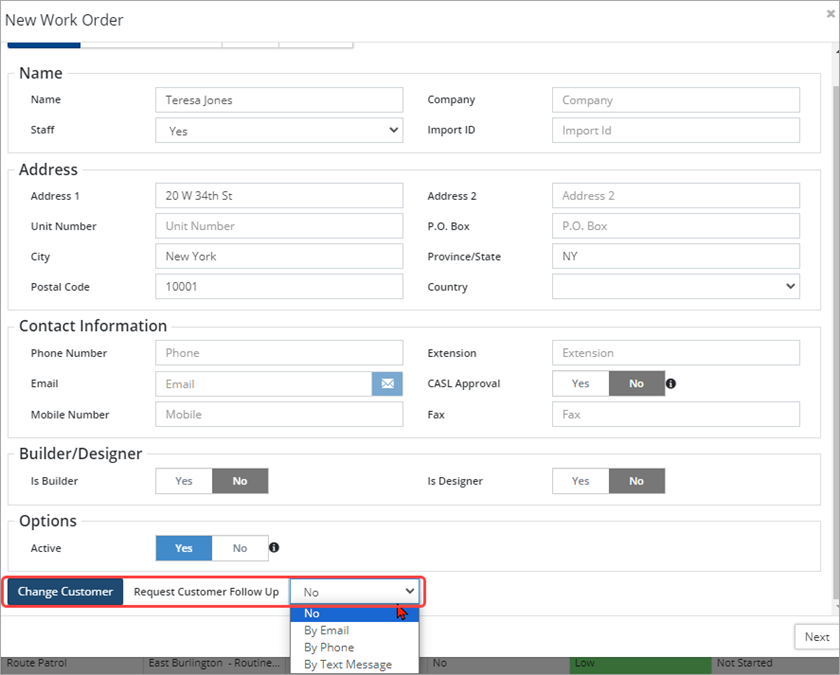
Task: Set Is Builder to Yes
Action: (184, 481)
